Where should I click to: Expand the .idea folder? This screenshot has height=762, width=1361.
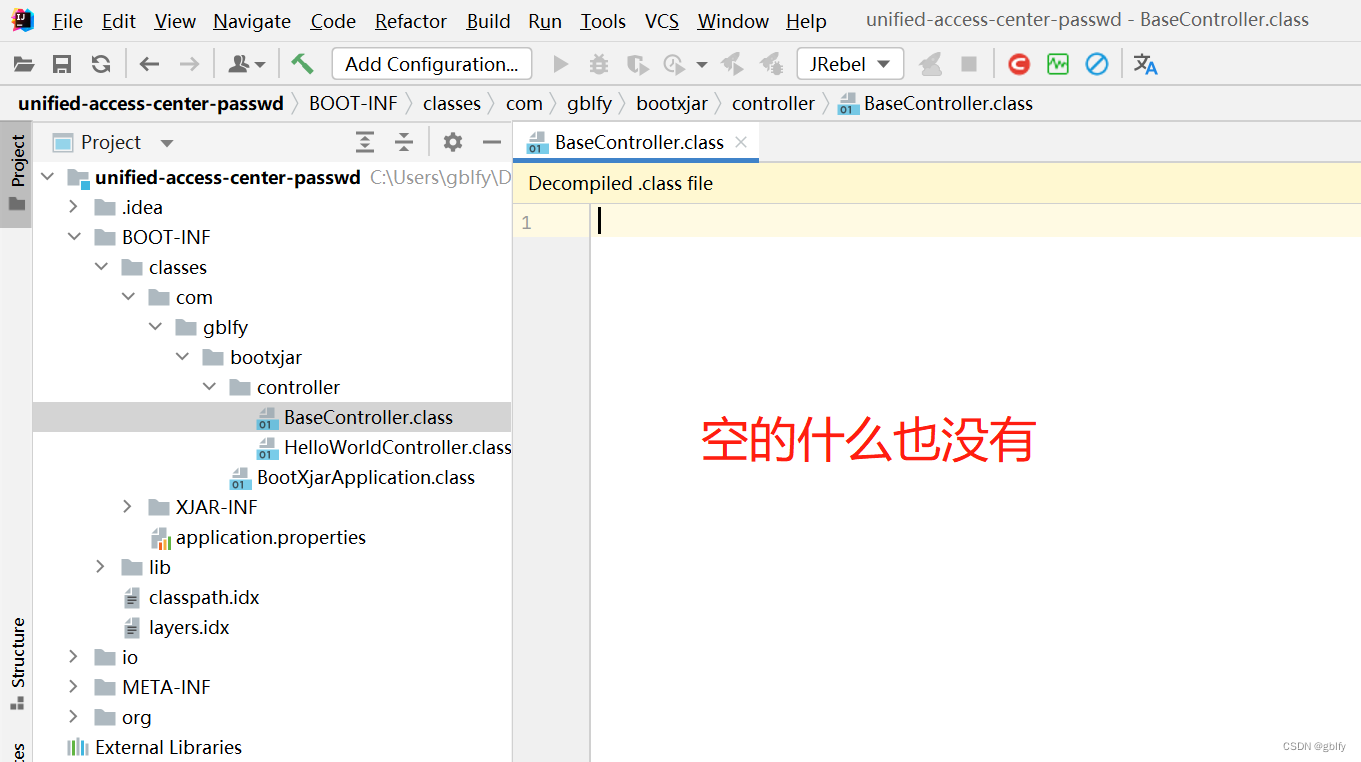coord(73,207)
